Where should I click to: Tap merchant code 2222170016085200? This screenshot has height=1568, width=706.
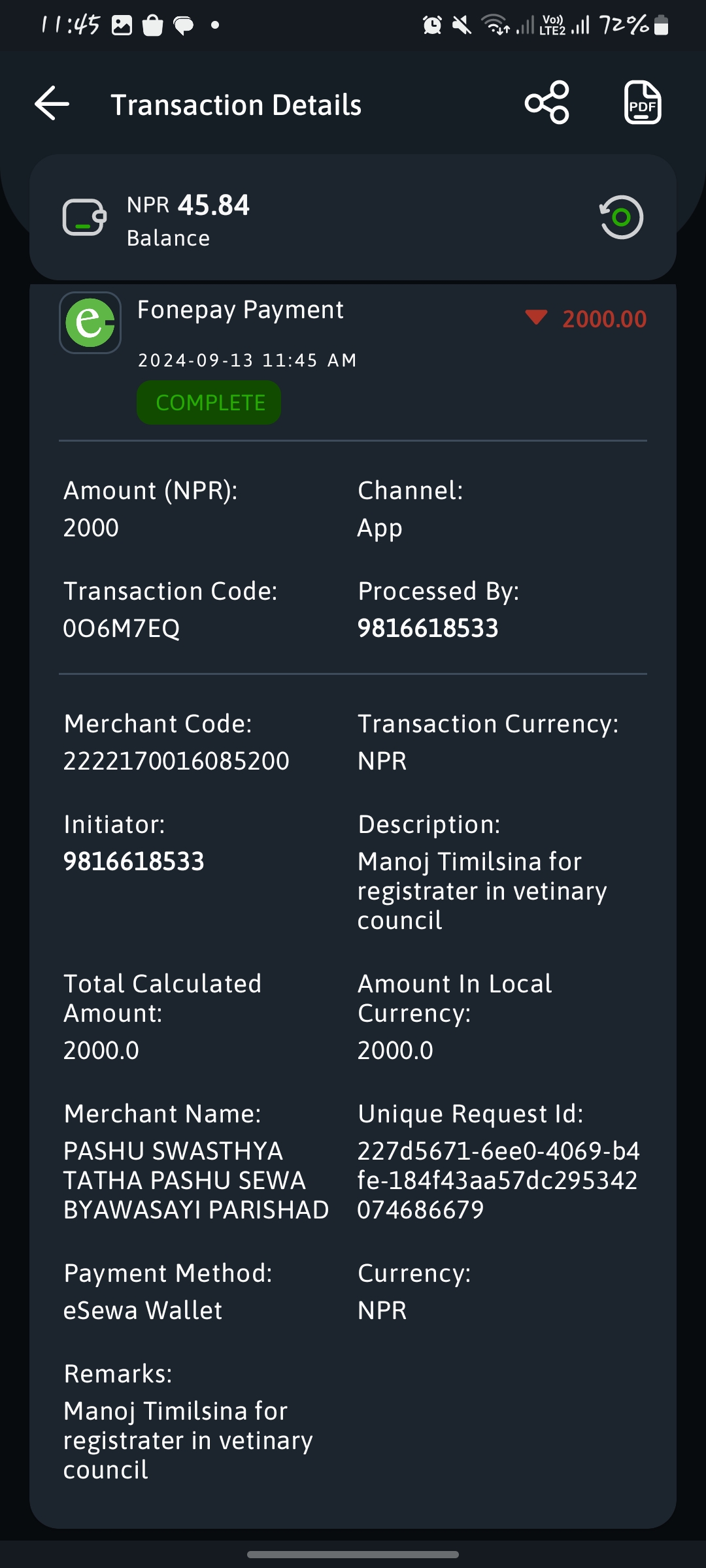176,761
